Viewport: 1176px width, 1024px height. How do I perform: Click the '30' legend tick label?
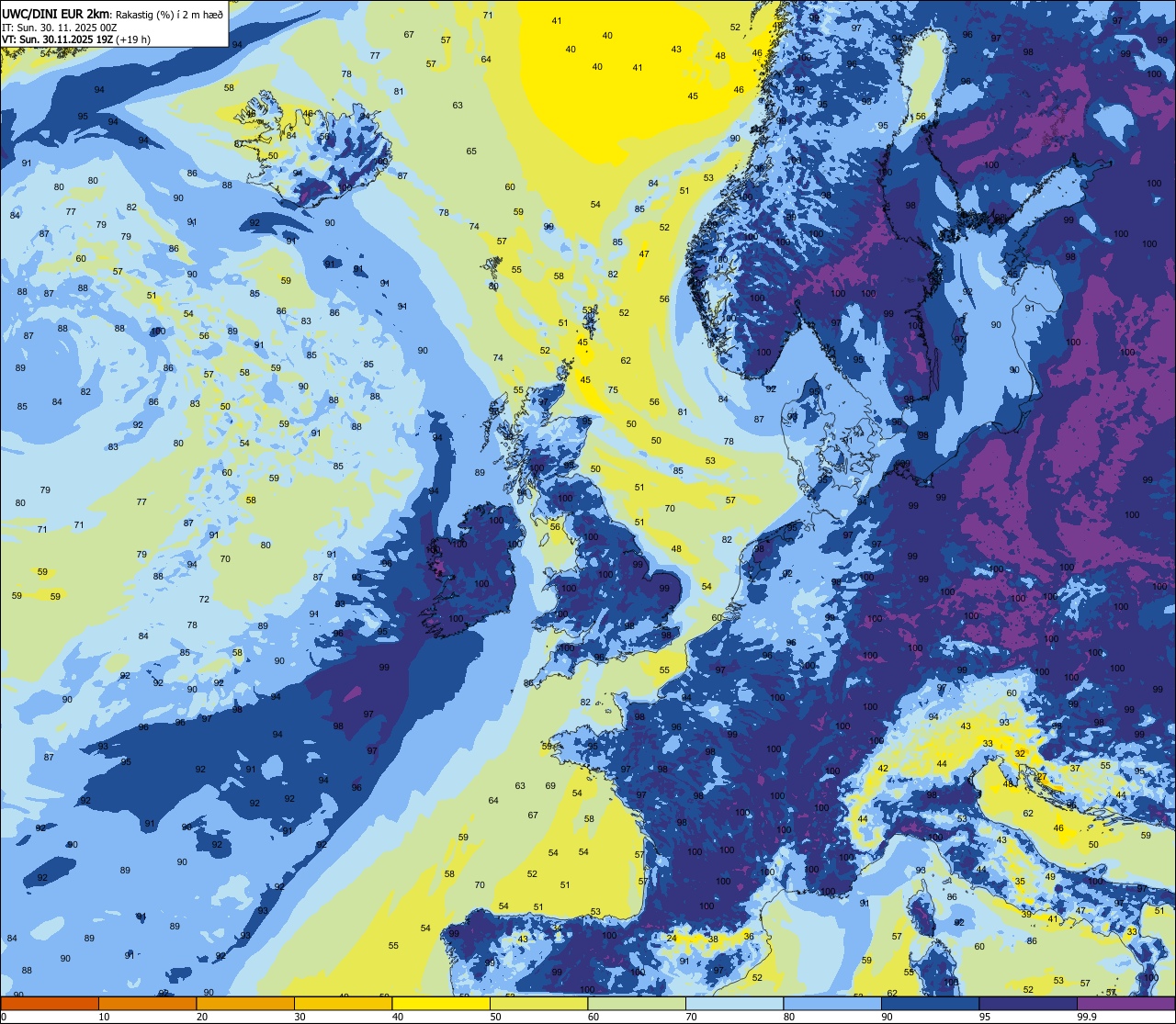coord(300,1017)
